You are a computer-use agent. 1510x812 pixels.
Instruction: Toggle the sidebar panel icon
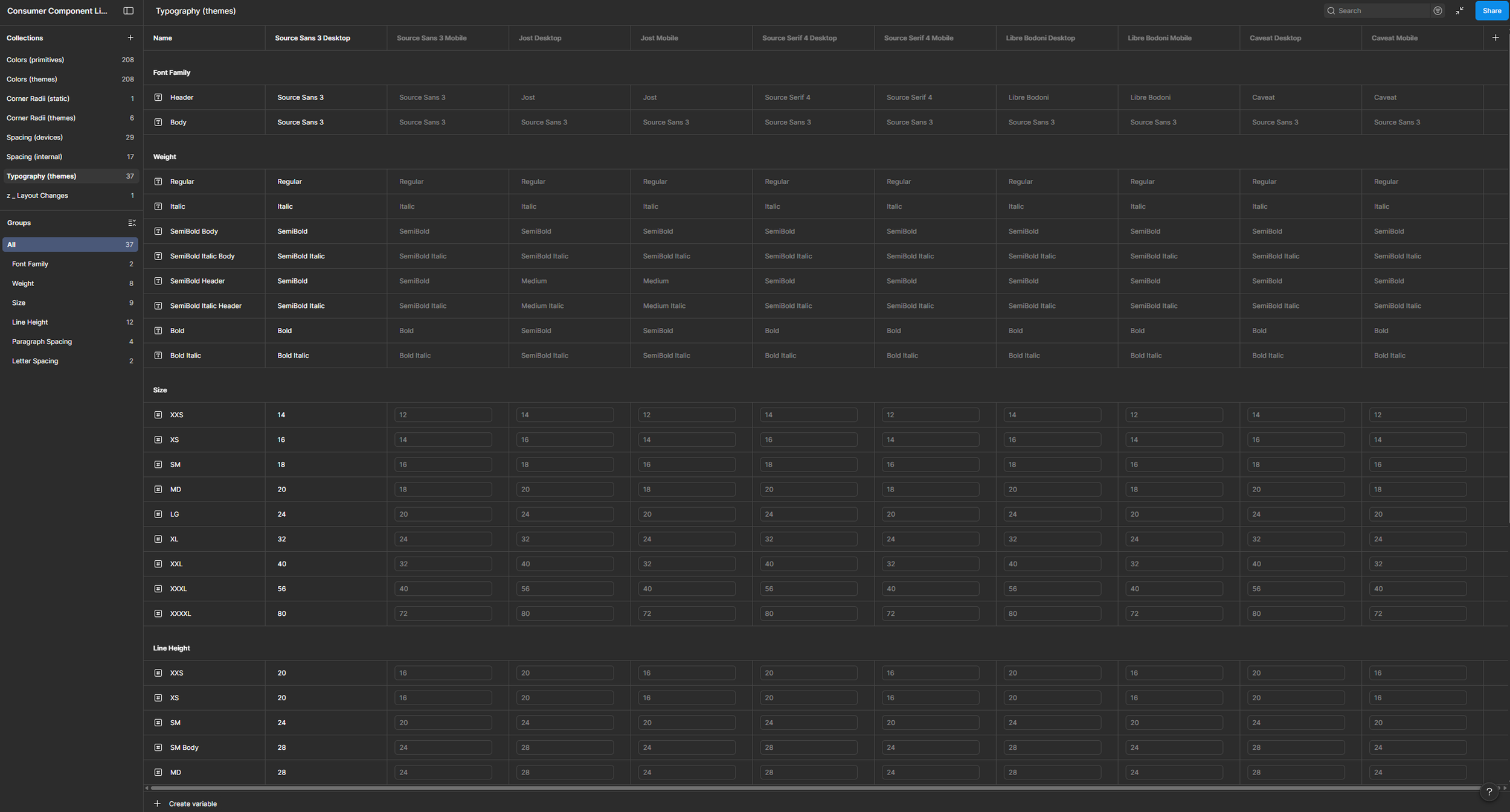tap(128, 11)
